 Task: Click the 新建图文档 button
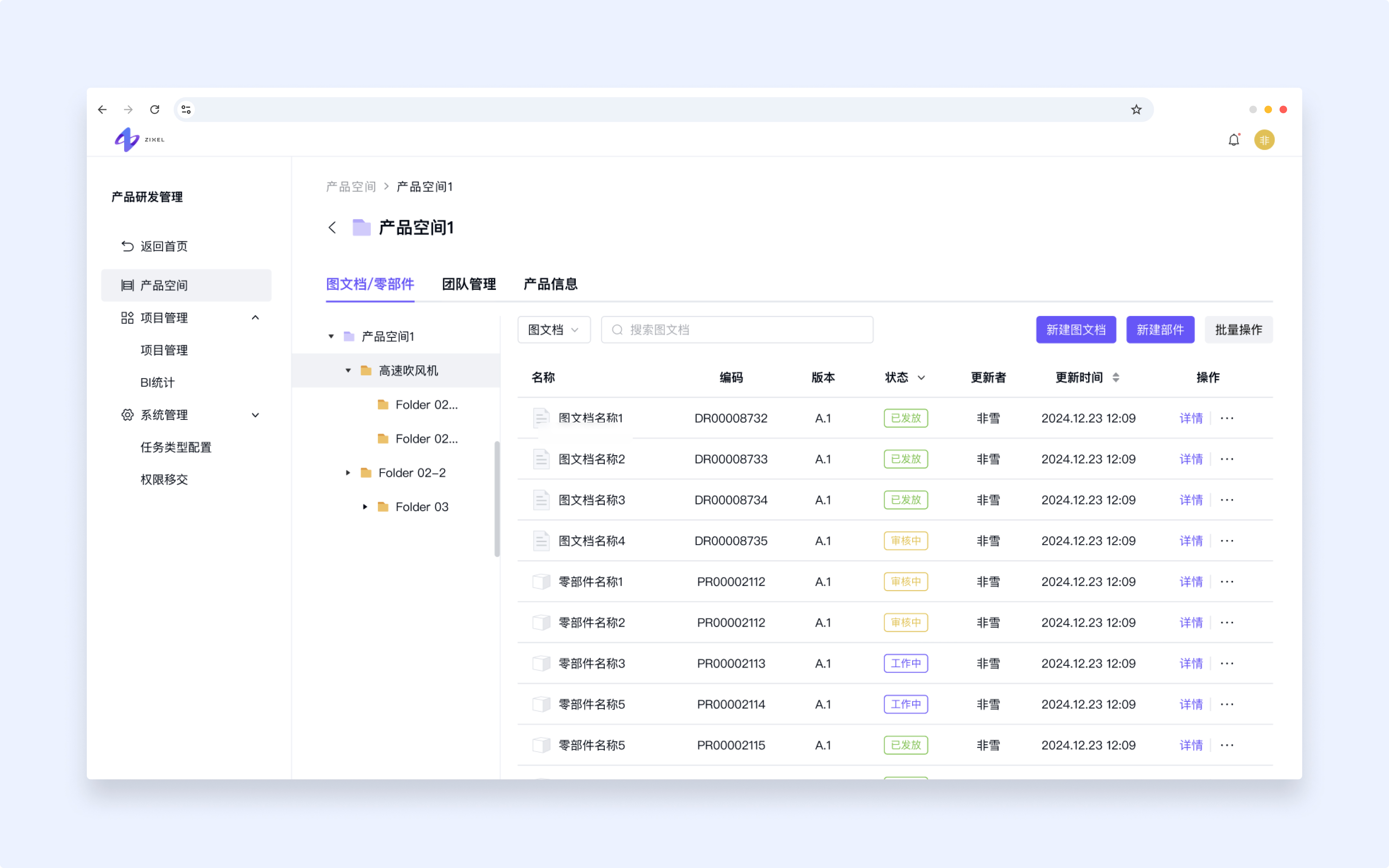click(x=1076, y=330)
